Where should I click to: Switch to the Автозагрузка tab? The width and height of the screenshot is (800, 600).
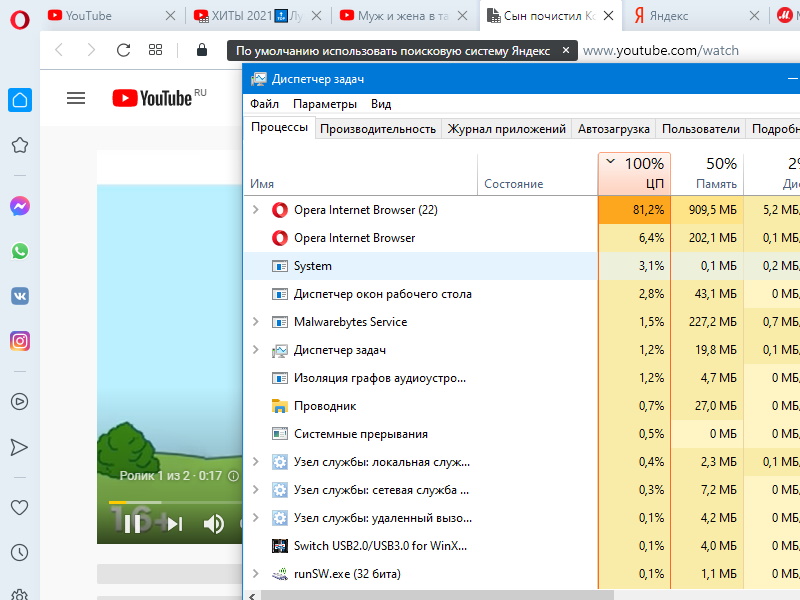point(614,129)
